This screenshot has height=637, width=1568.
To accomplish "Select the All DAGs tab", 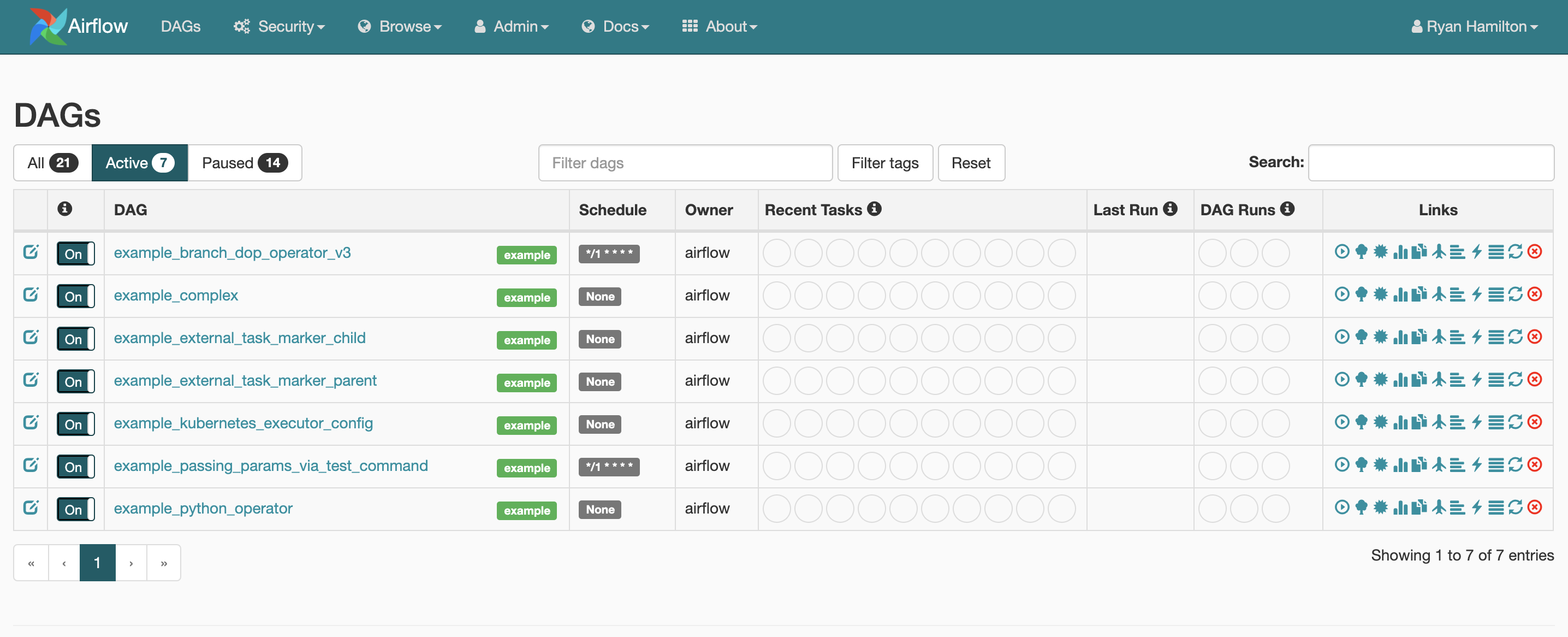I will point(52,163).
